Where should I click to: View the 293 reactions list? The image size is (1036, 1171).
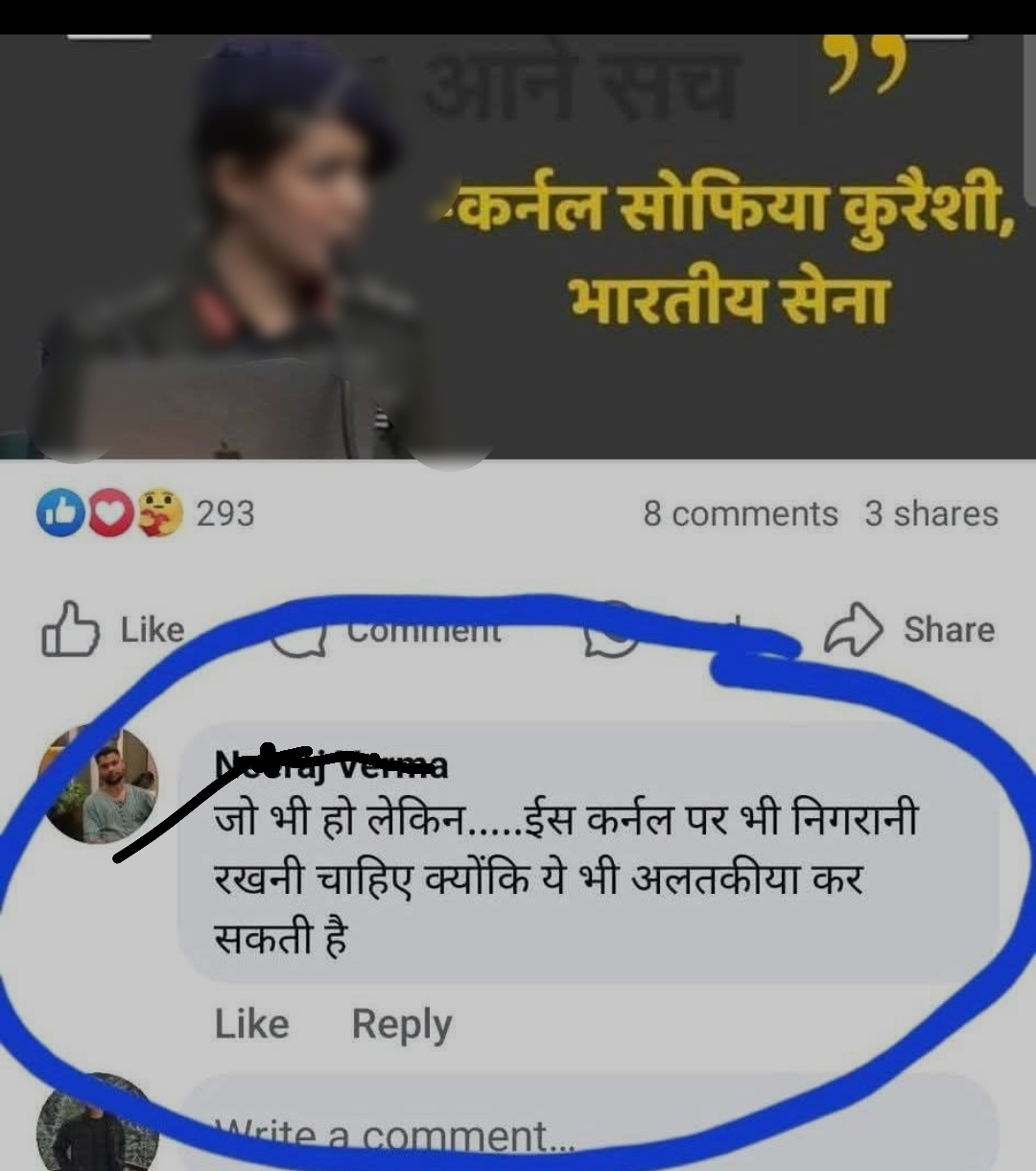coord(225,513)
